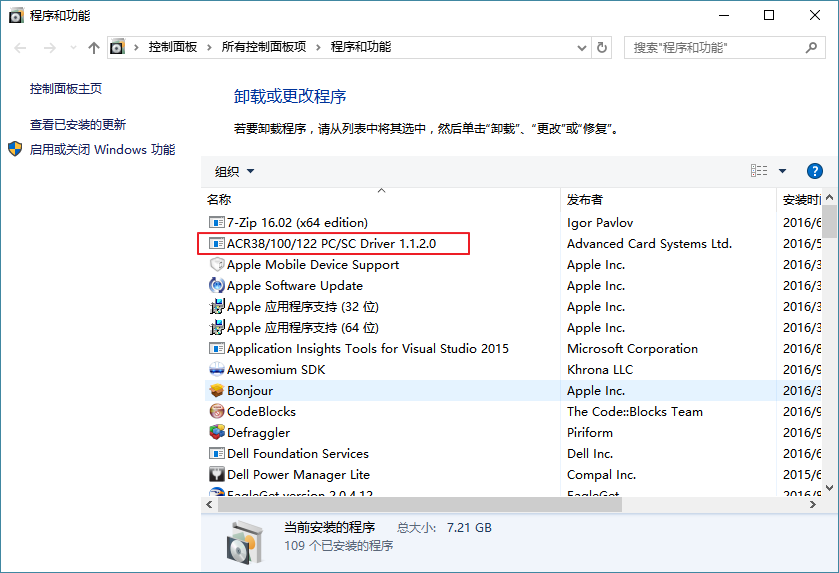Open 查看已安装的更新 link
This screenshot has width=839, height=573.
[x=78, y=125]
